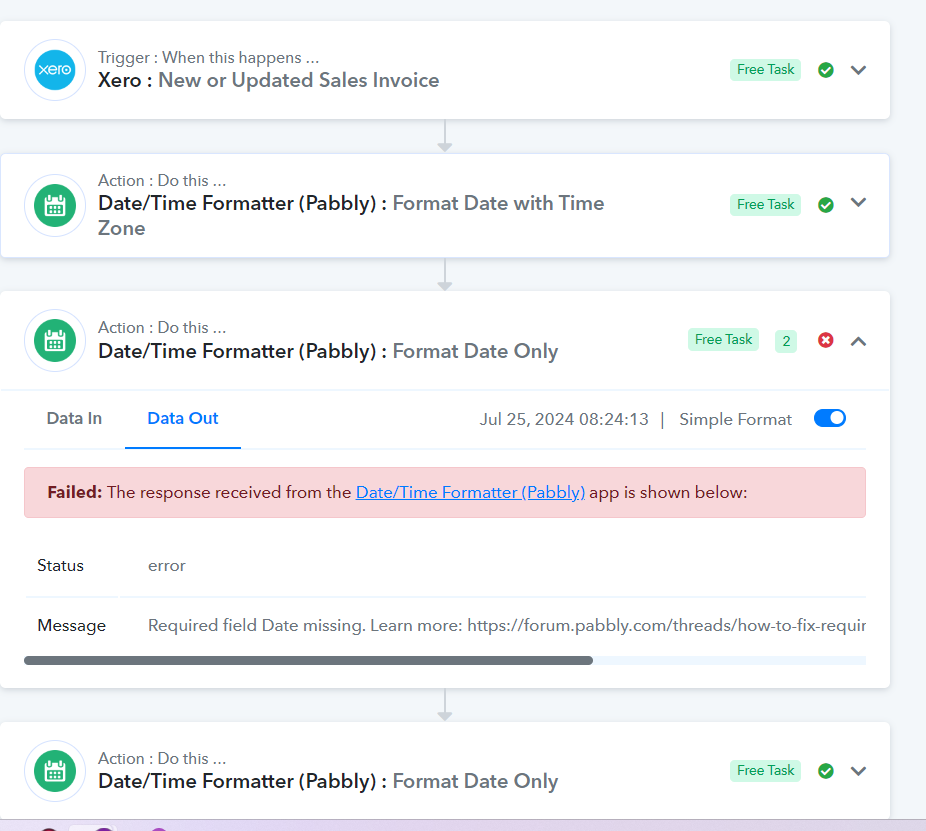Click the calendar icon of Format Date with Time Zone step

[55, 206]
